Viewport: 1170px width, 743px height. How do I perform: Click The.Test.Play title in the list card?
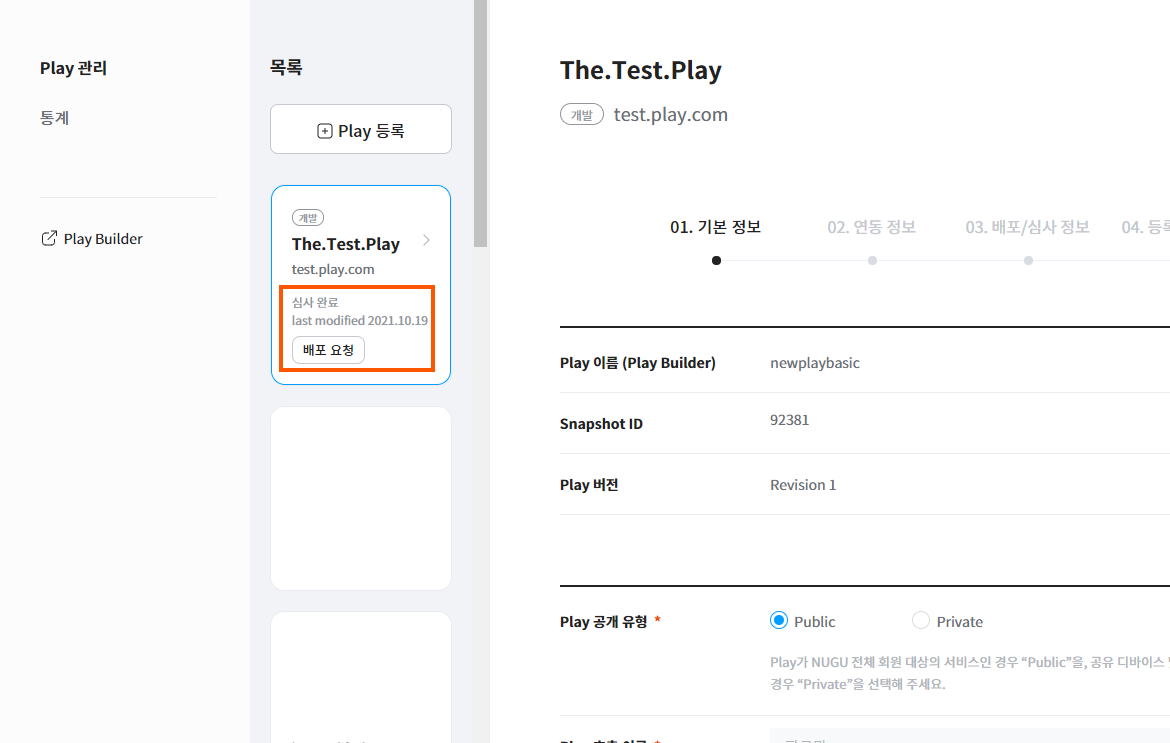click(346, 244)
